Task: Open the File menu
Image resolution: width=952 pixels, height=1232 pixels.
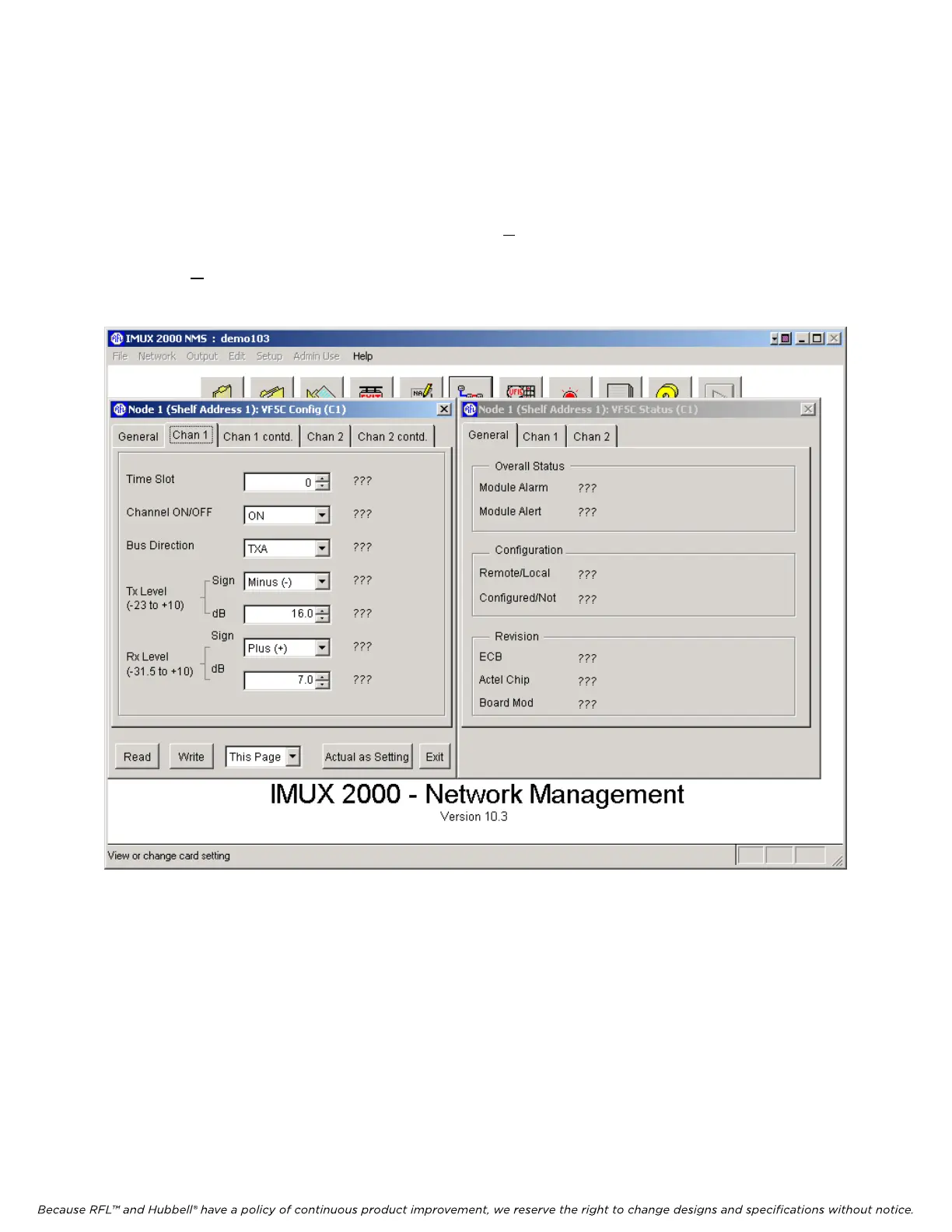Action: pos(120,356)
